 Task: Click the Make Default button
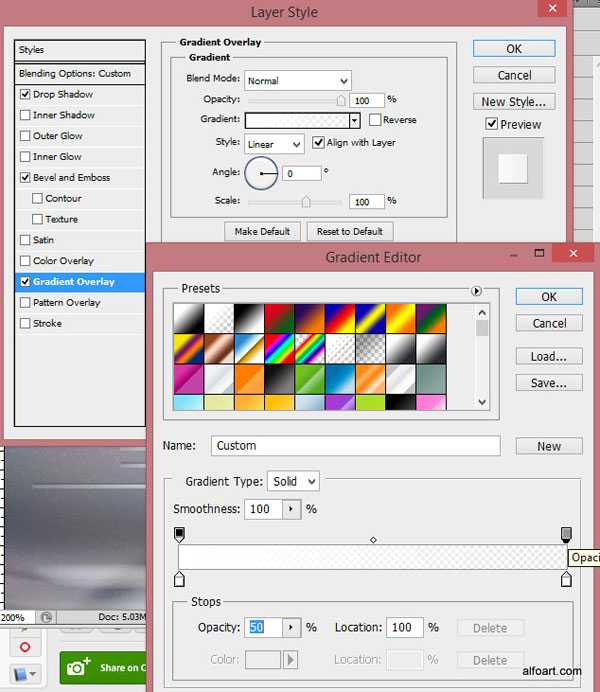(x=262, y=231)
